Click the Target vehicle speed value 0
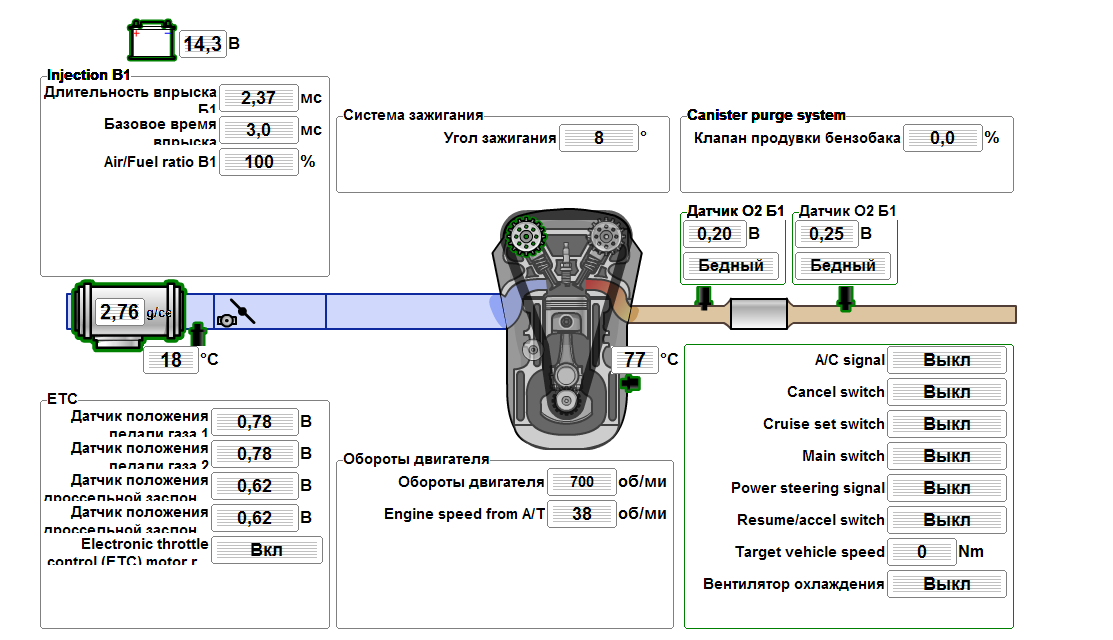 (x=921, y=551)
